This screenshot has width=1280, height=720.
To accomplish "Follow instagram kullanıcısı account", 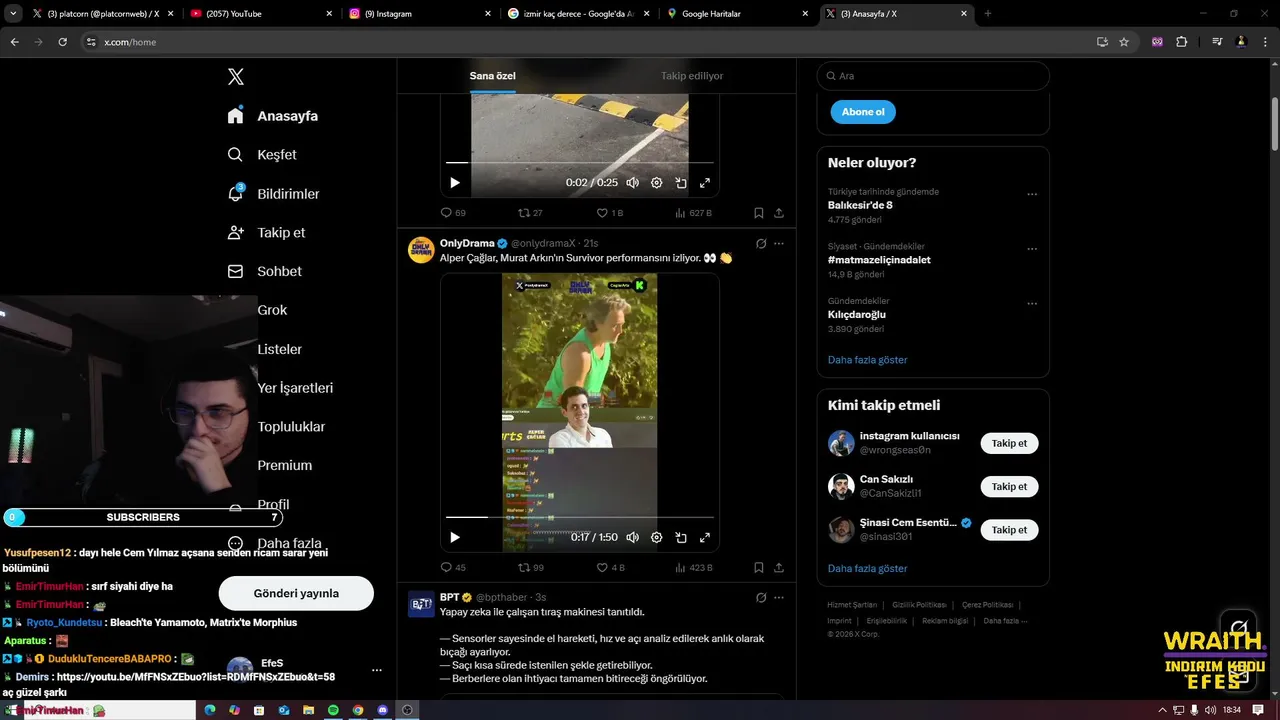I will 1009,443.
